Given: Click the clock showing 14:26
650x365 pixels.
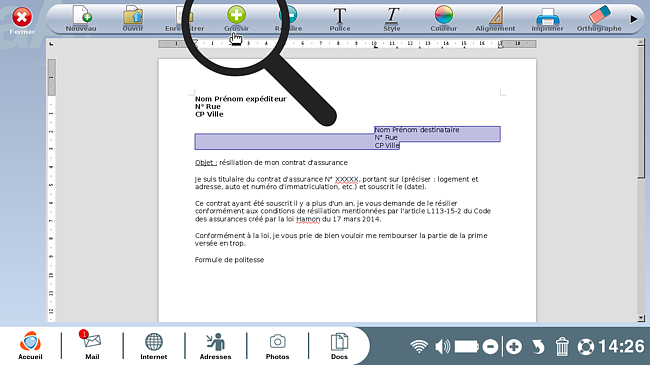Looking at the screenshot, I should pos(621,346).
